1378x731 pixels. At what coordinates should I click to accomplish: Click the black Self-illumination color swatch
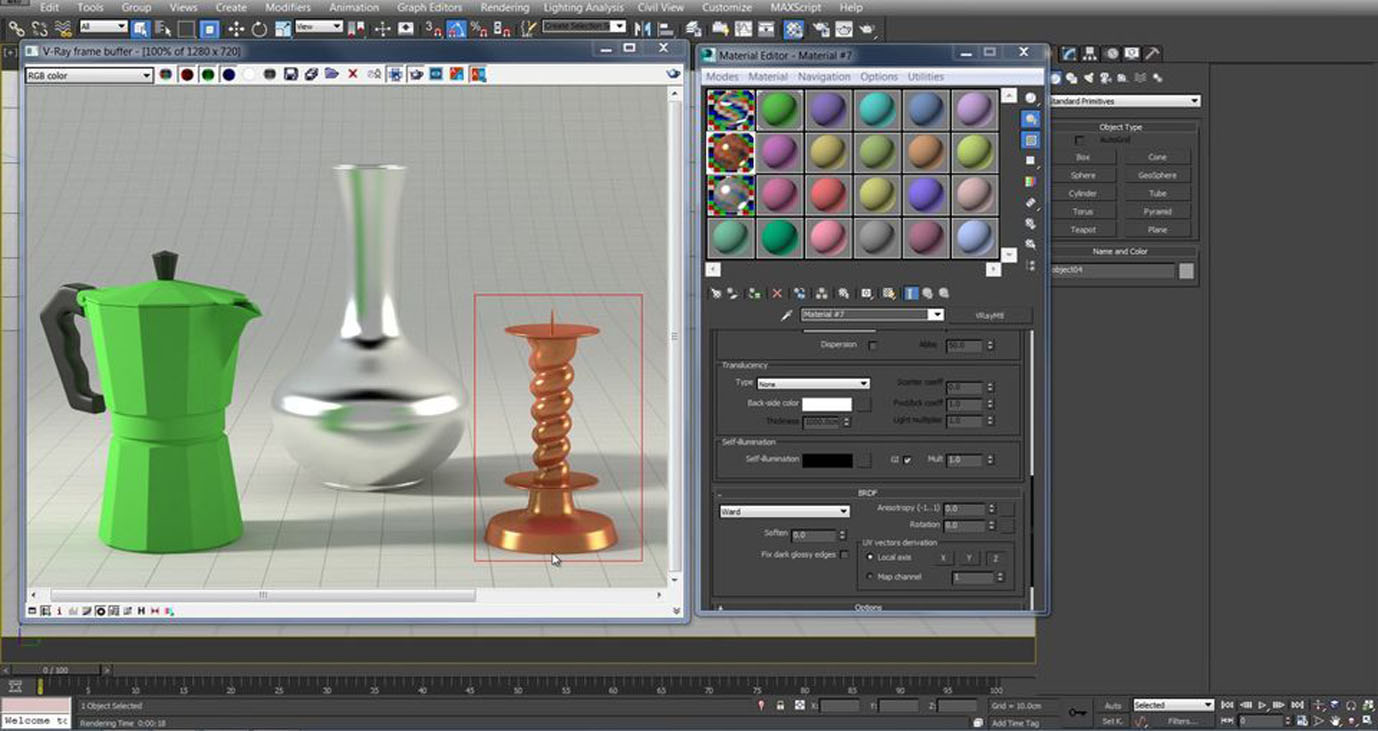[827, 460]
